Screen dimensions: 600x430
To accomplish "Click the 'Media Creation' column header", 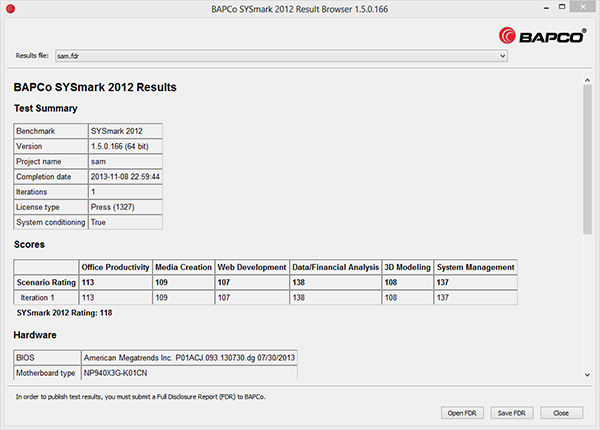I will [183, 267].
